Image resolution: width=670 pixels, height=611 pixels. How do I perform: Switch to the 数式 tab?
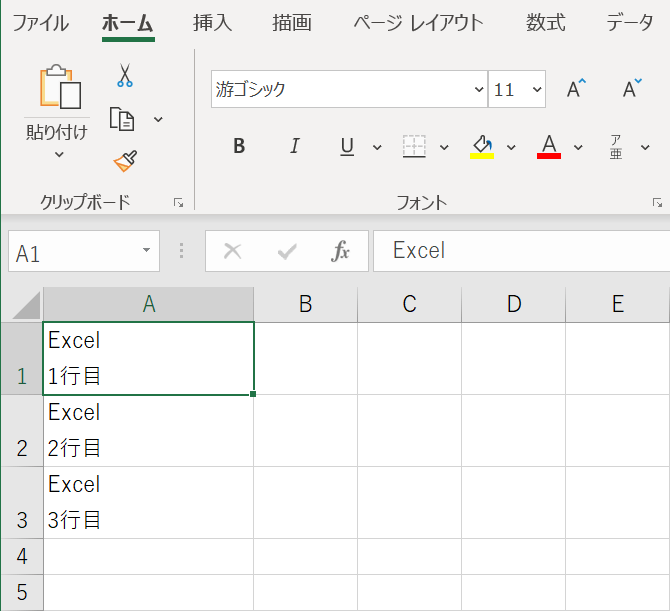point(546,23)
